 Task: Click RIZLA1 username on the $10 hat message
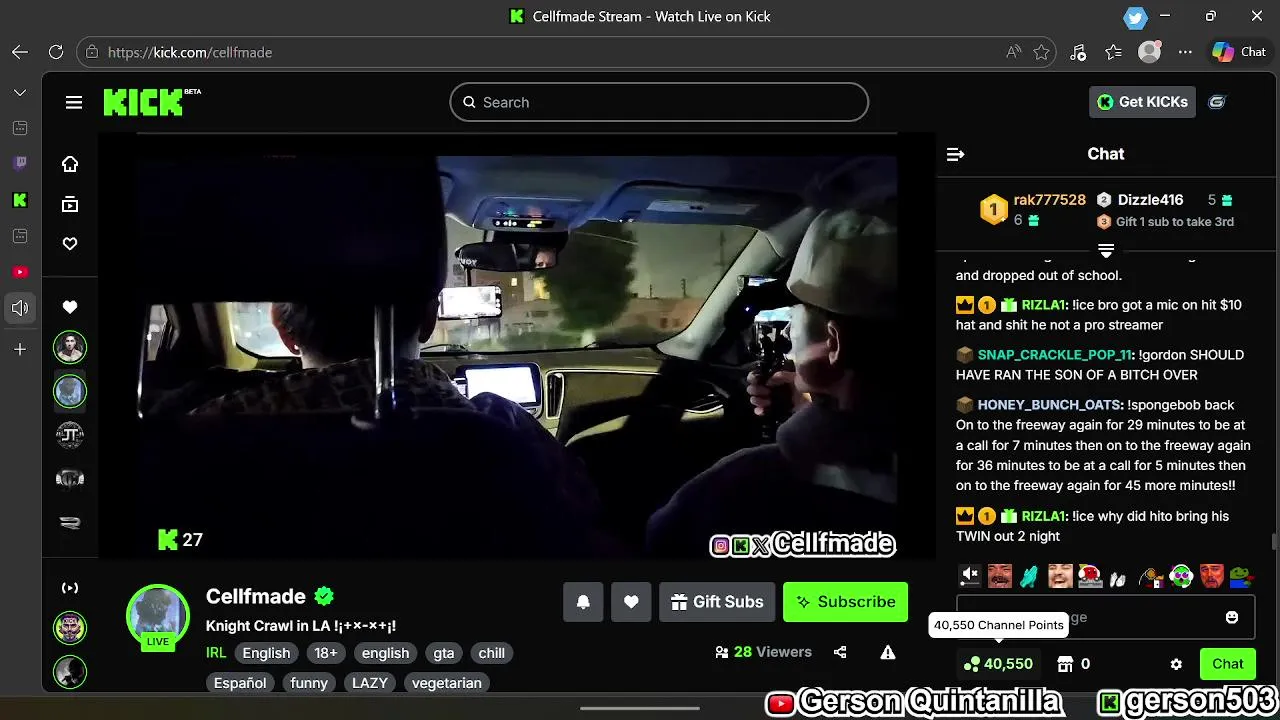[1044, 305]
